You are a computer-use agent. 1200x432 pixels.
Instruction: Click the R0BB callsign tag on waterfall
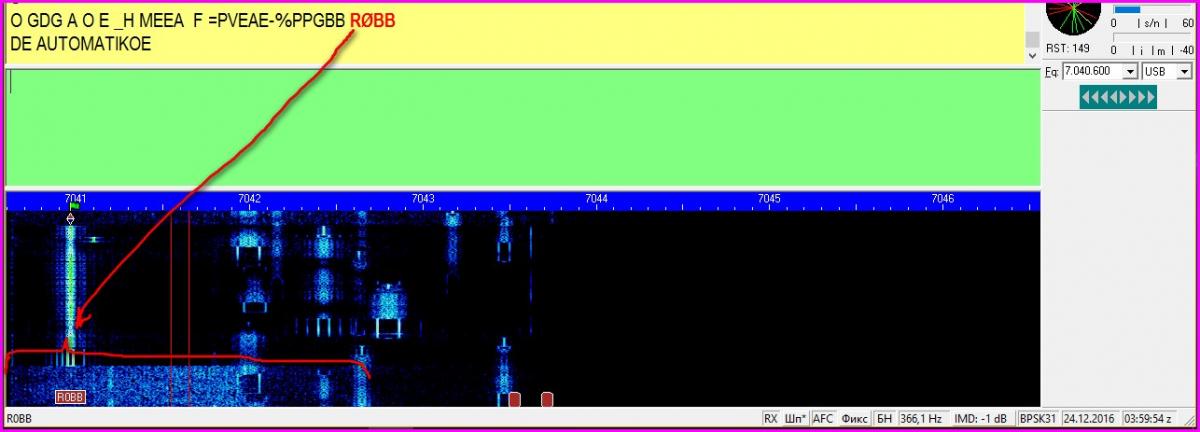[70, 397]
